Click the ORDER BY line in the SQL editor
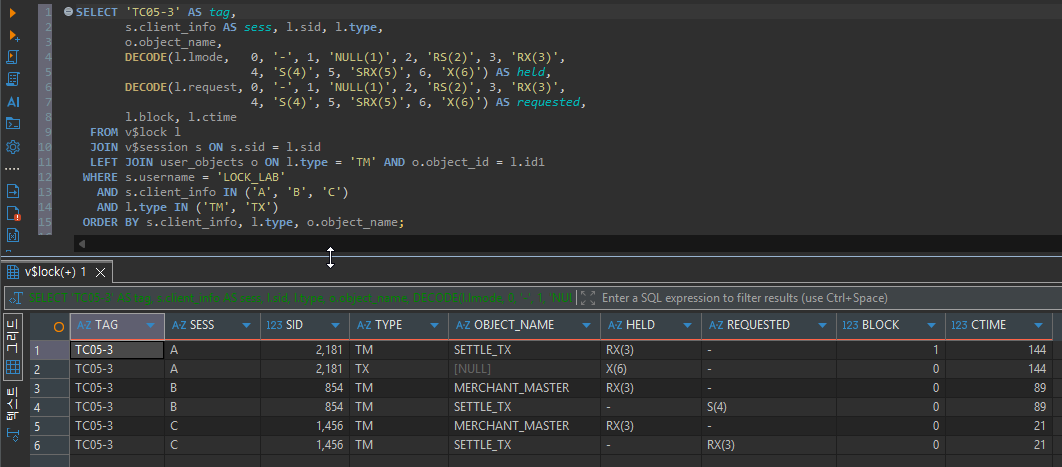The image size is (1062, 467). pyautogui.click(x=243, y=222)
